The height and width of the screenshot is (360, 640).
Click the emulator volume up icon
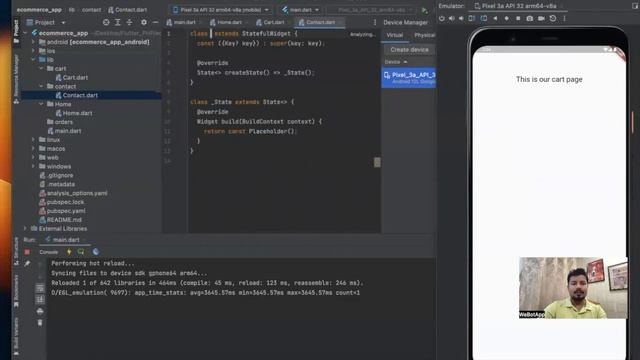click(451, 18)
